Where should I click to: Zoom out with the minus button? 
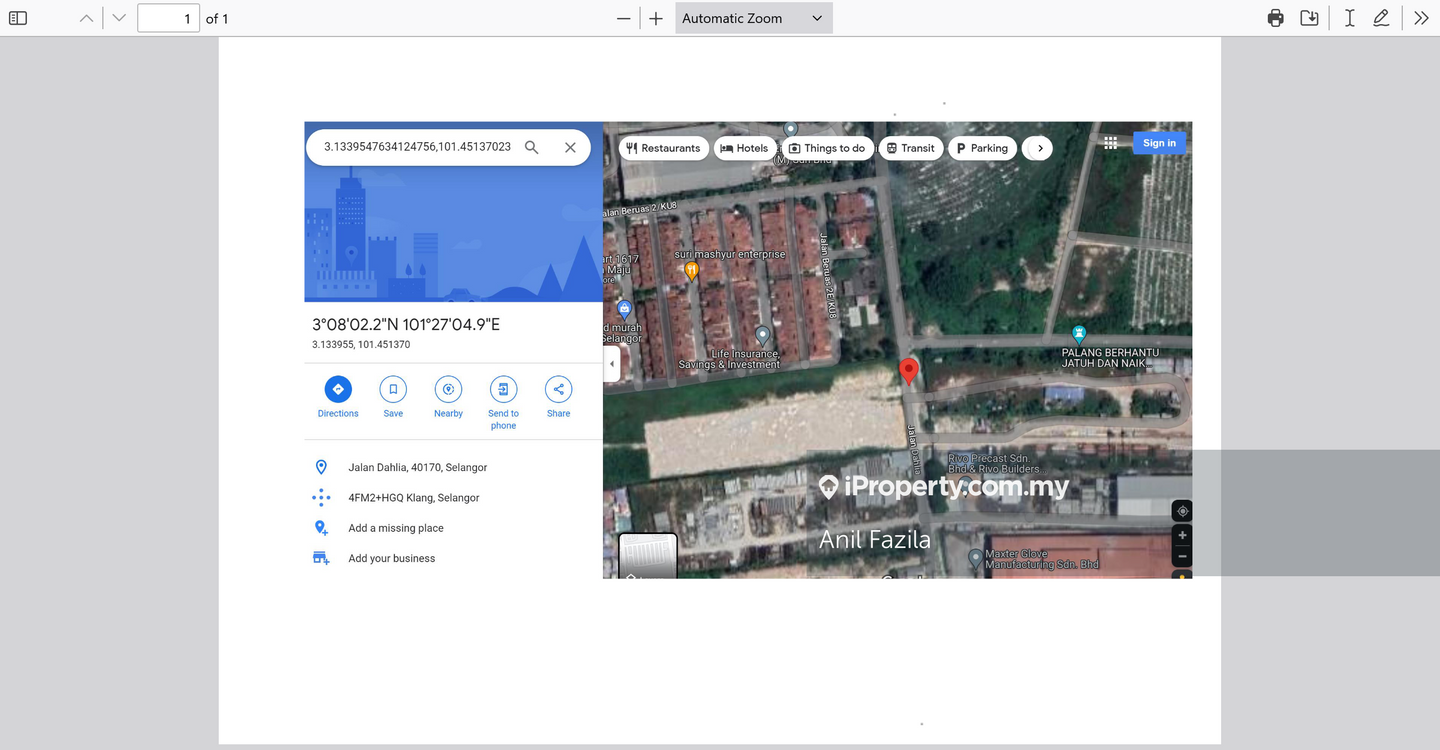[624, 18]
